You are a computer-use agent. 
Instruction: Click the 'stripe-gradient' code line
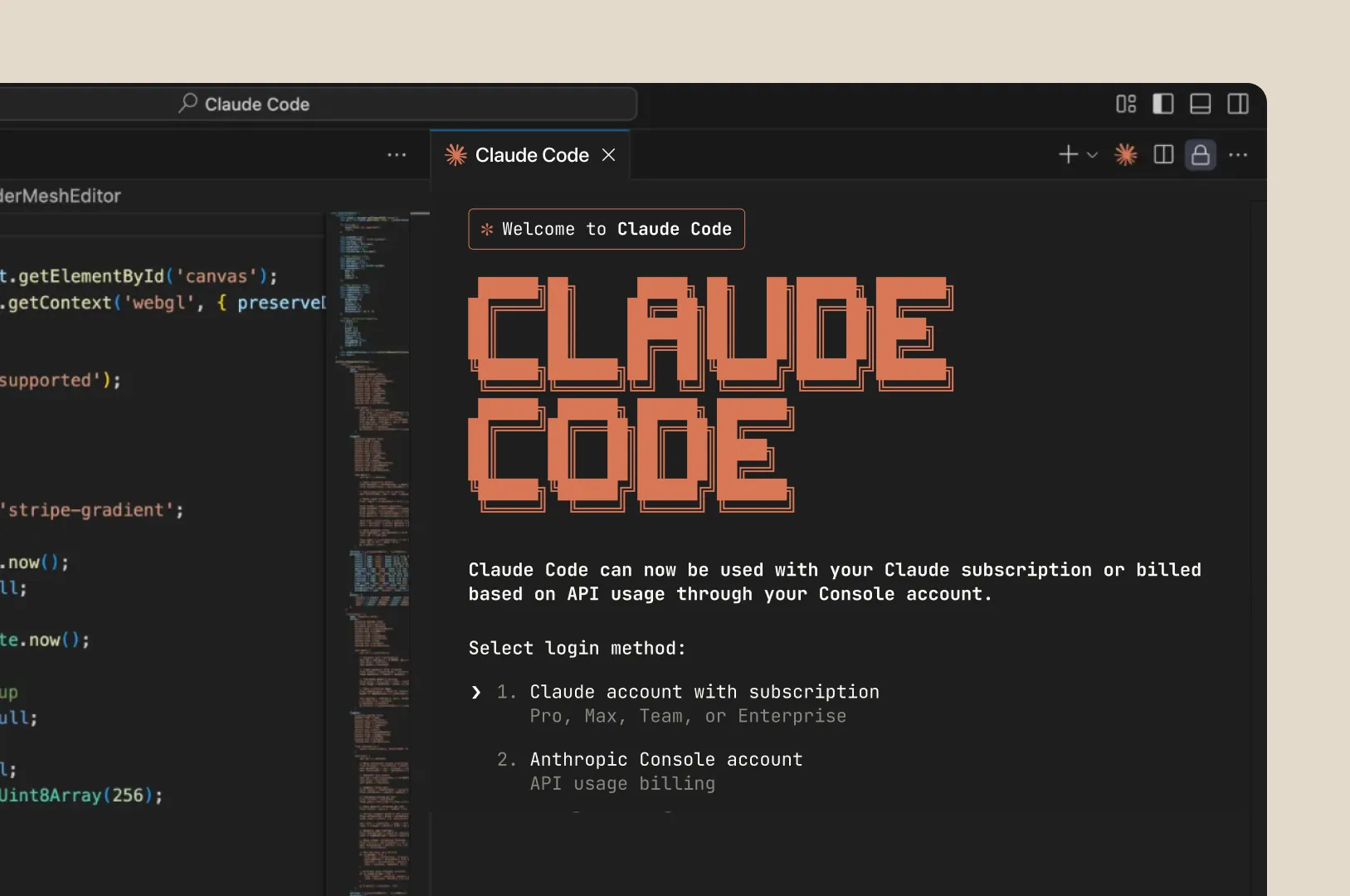(92, 510)
